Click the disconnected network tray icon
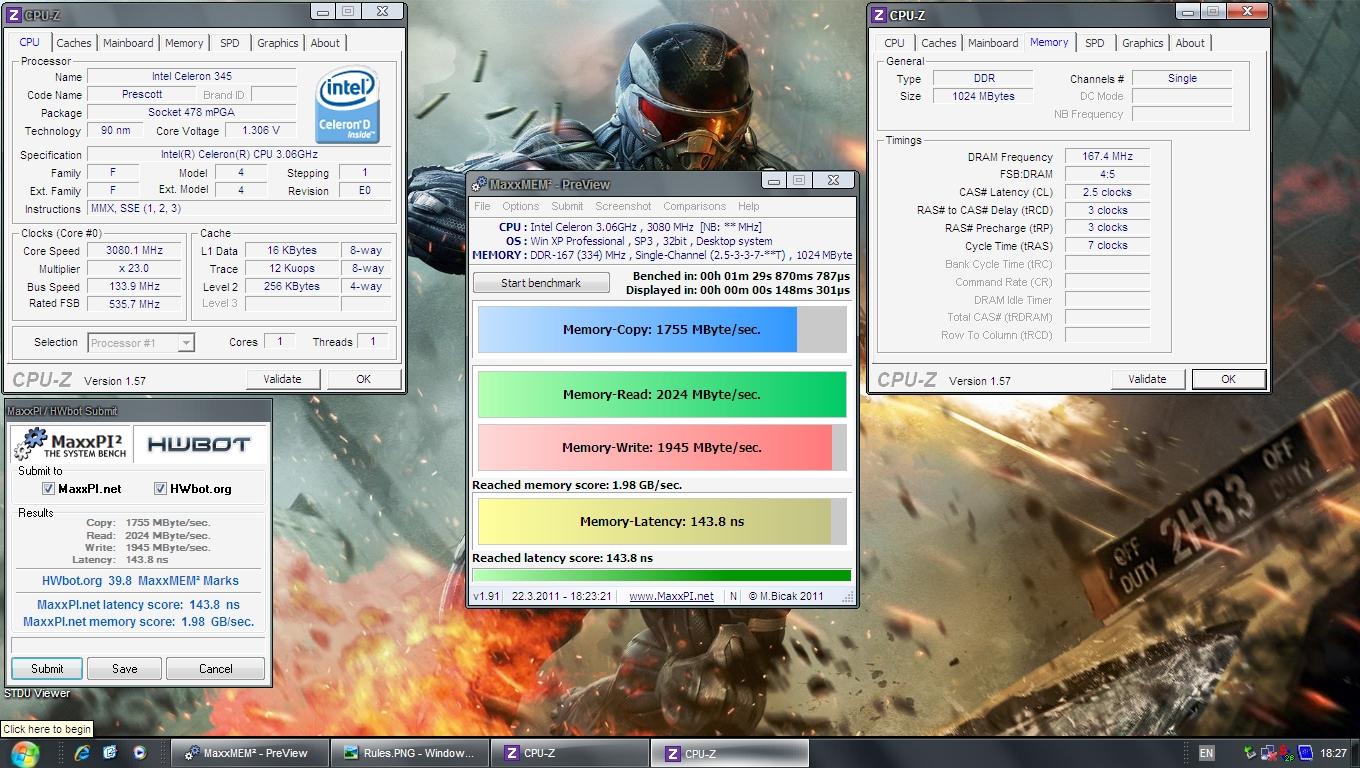The image size is (1360, 768). 1269,753
